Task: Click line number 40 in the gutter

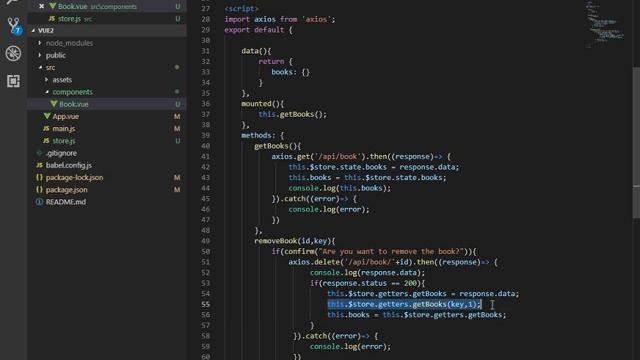Action: click(206, 146)
